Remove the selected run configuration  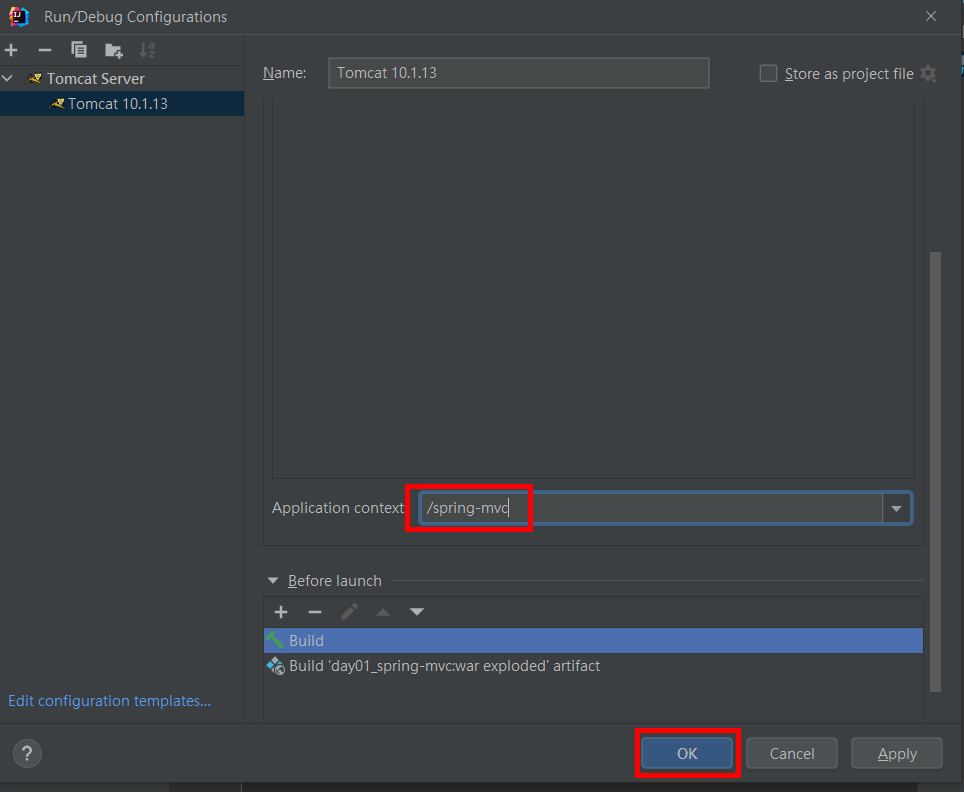point(45,50)
